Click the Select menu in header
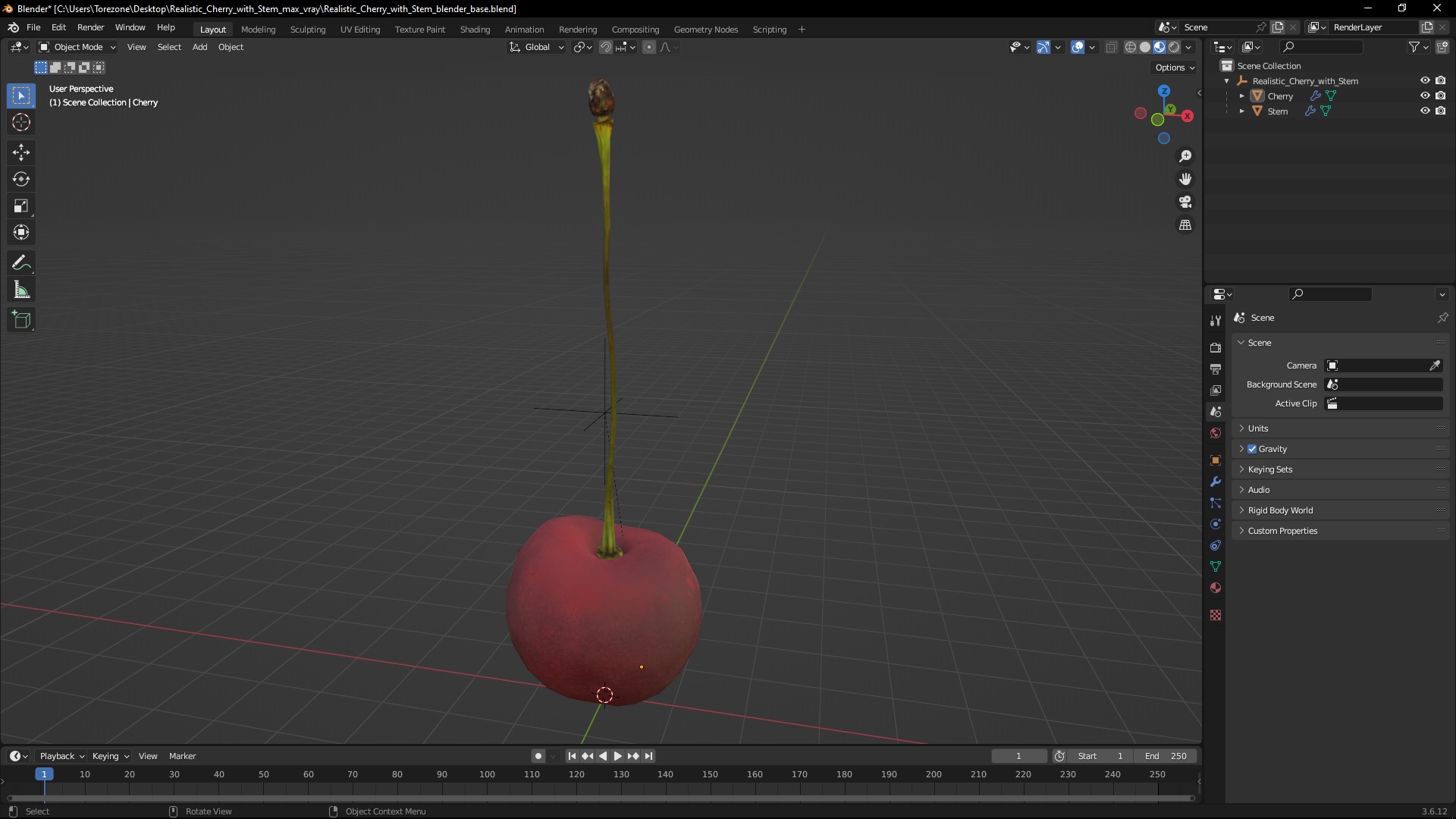The width and height of the screenshot is (1456, 819). tap(168, 47)
